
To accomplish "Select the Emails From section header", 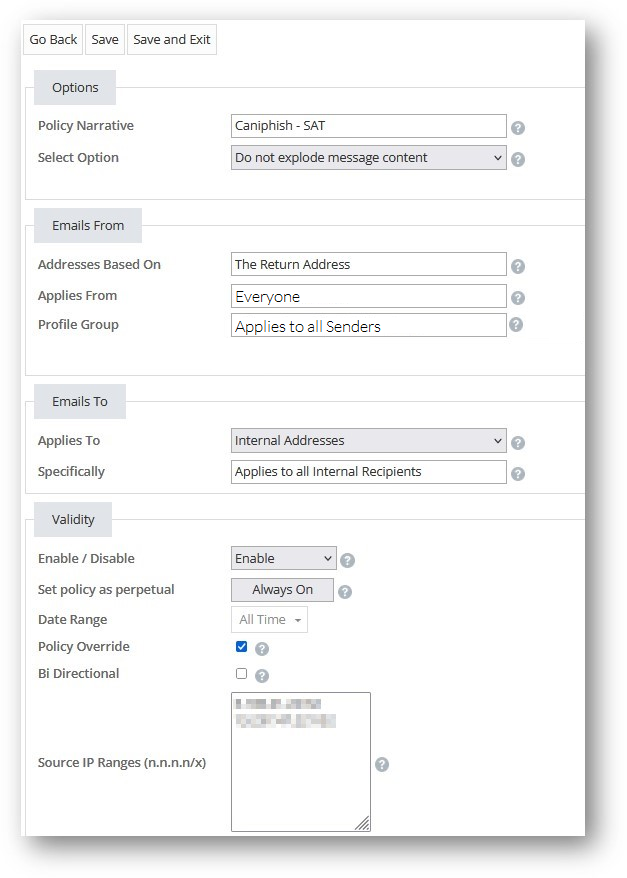I will [x=87, y=225].
